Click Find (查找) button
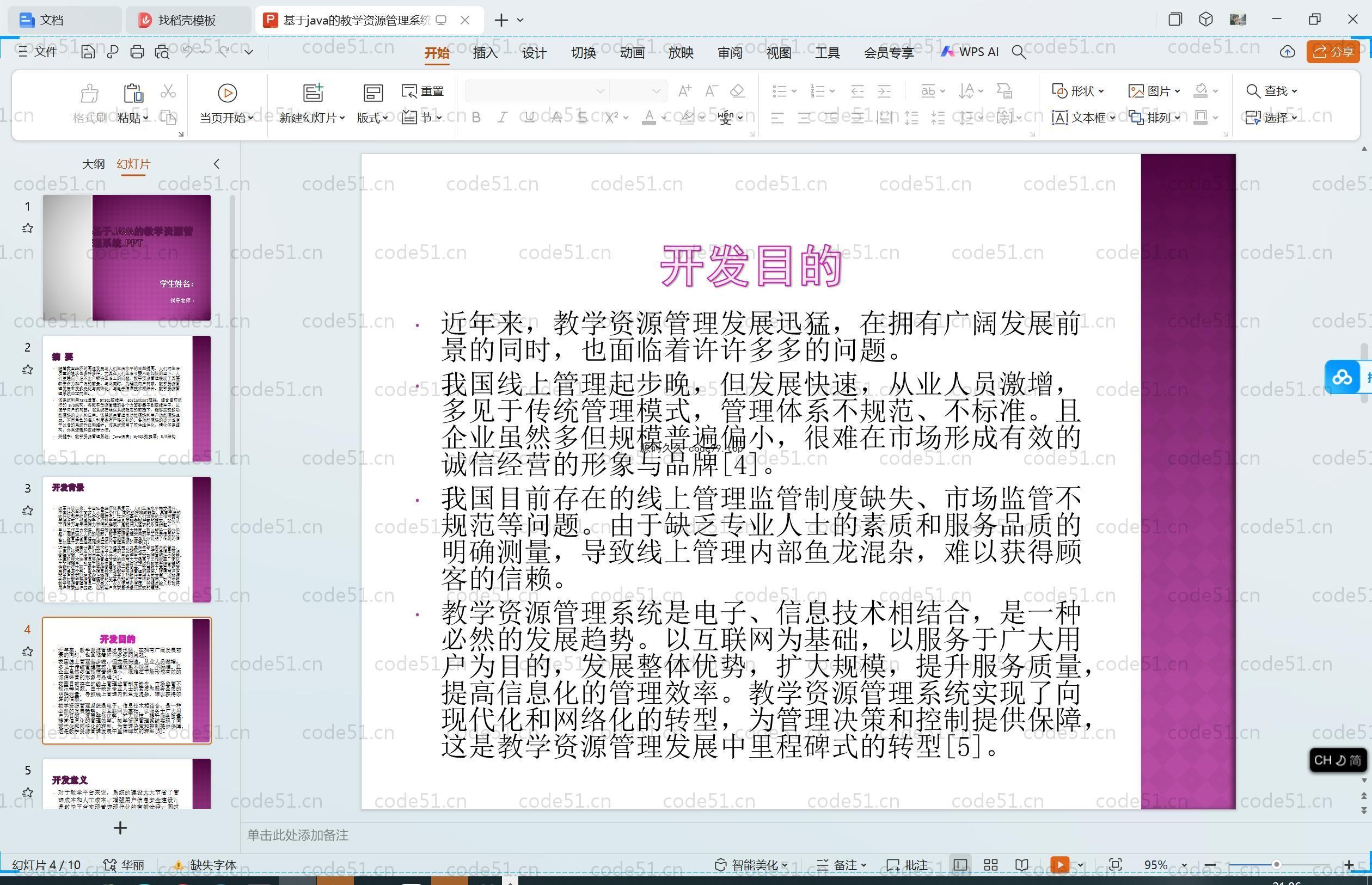Viewport: 1372px width, 885px height. click(1271, 91)
